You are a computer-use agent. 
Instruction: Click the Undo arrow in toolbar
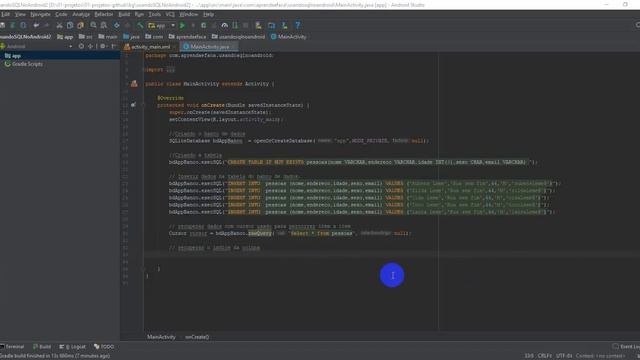click(36, 25)
